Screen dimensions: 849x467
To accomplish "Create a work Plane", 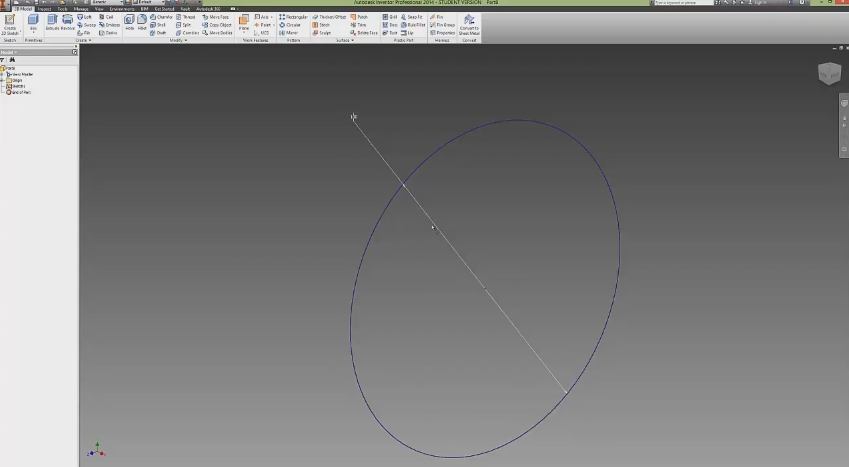I will (x=244, y=23).
